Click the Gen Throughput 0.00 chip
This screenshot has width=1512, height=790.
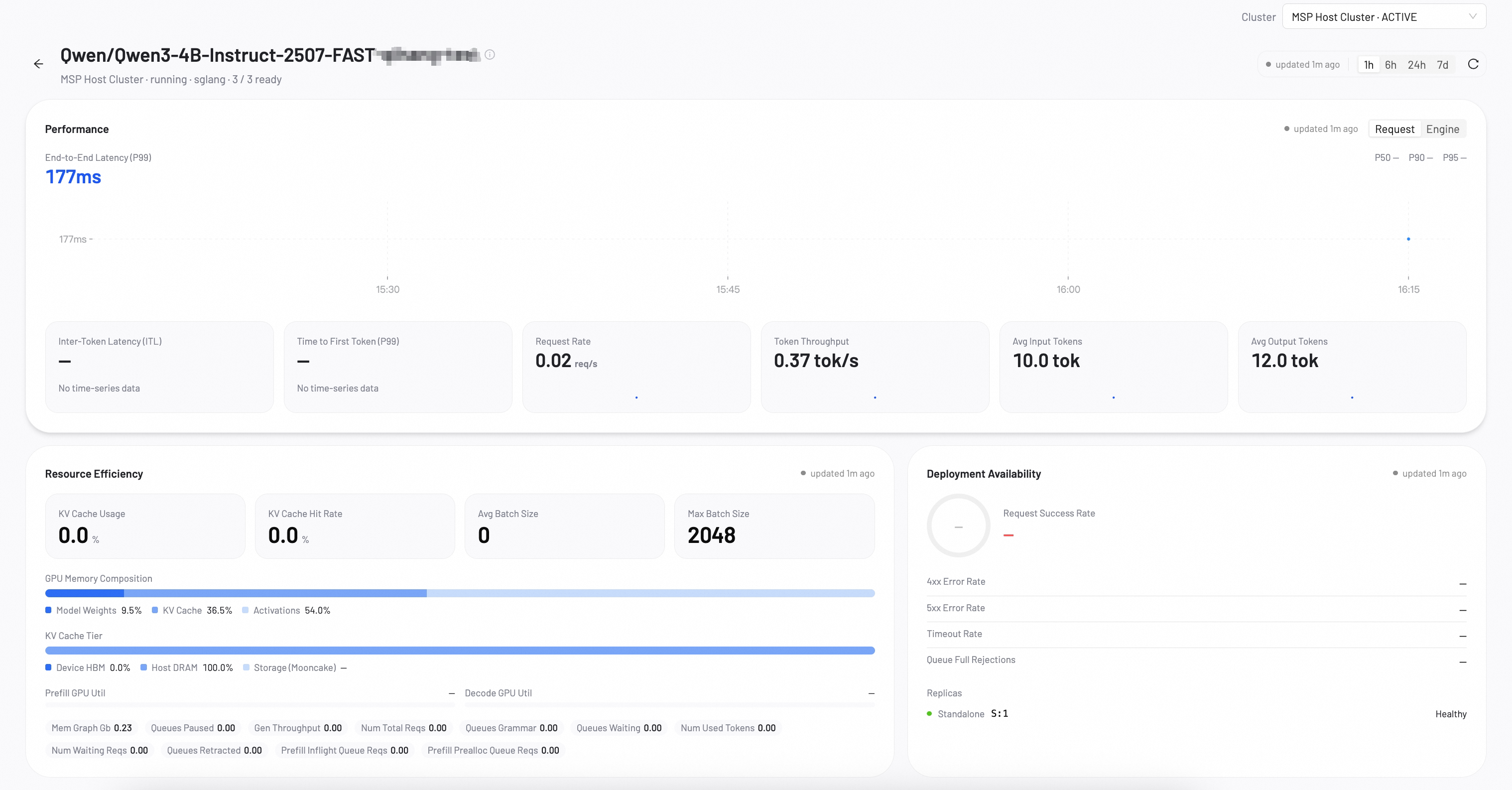[298, 728]
